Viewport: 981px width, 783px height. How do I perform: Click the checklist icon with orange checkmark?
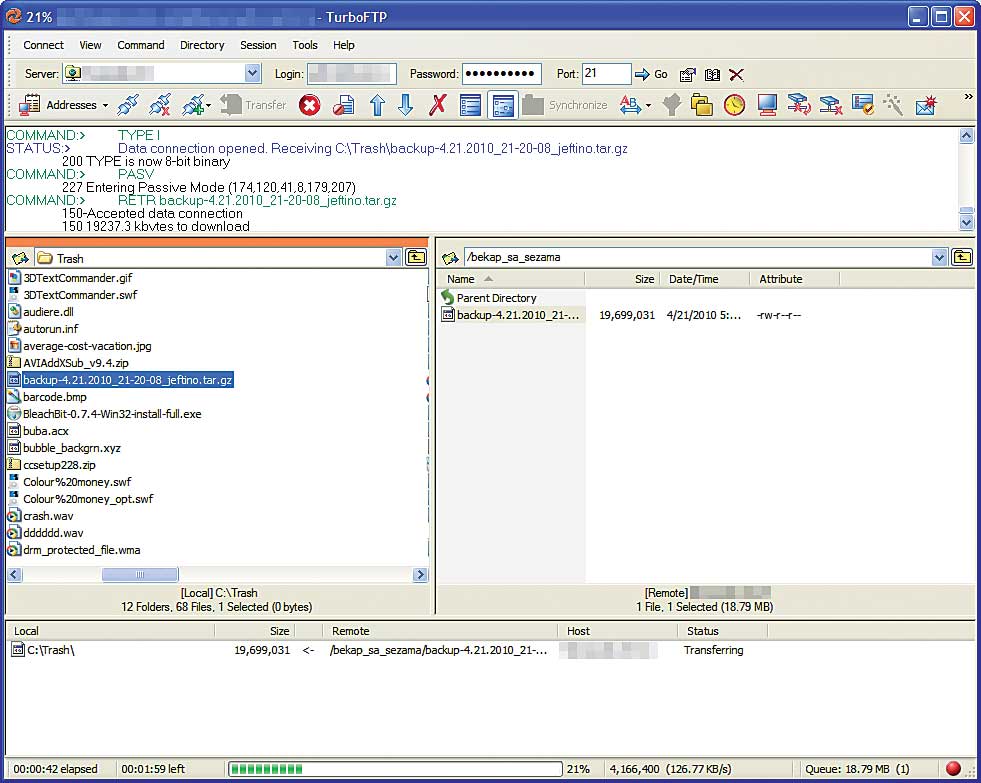coord(863,105)
